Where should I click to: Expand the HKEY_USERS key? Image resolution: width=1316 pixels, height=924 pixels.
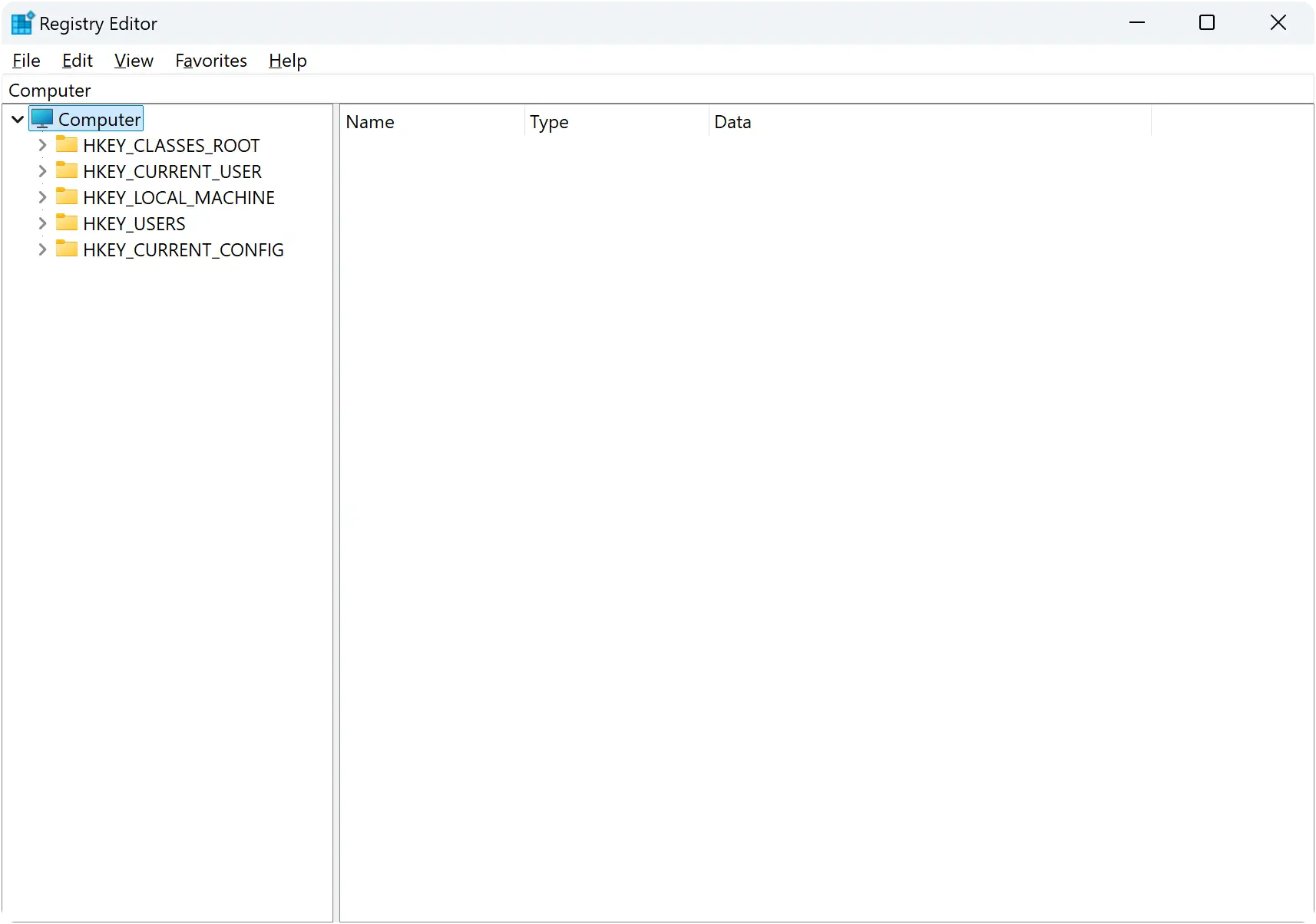coord(42,223)
